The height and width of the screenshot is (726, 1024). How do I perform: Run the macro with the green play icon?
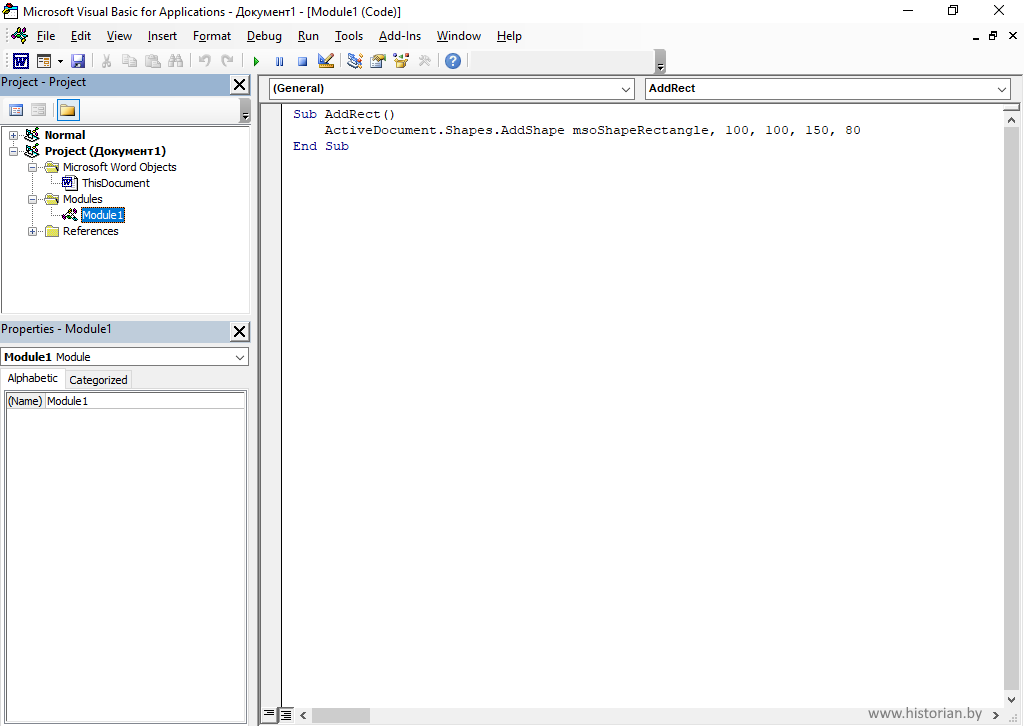pos(256,61)
